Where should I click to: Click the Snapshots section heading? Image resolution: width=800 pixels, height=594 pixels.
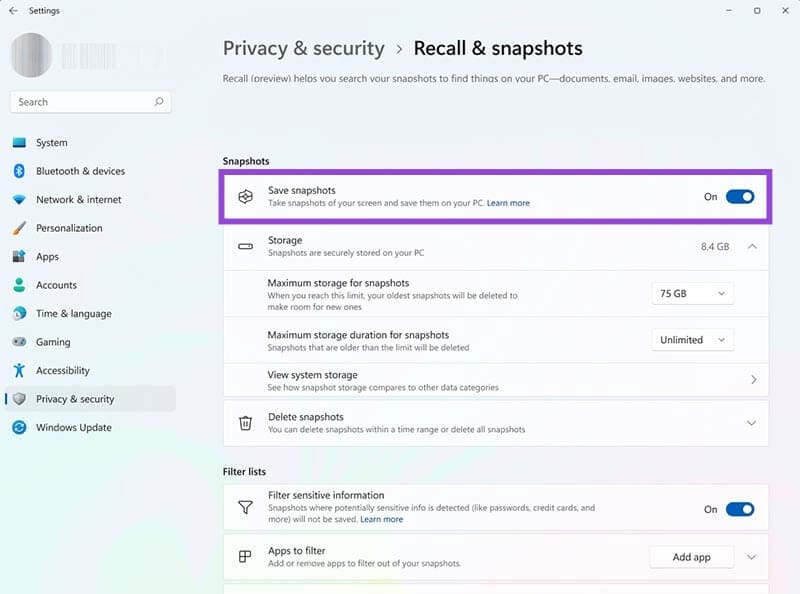tap(246, 161)
